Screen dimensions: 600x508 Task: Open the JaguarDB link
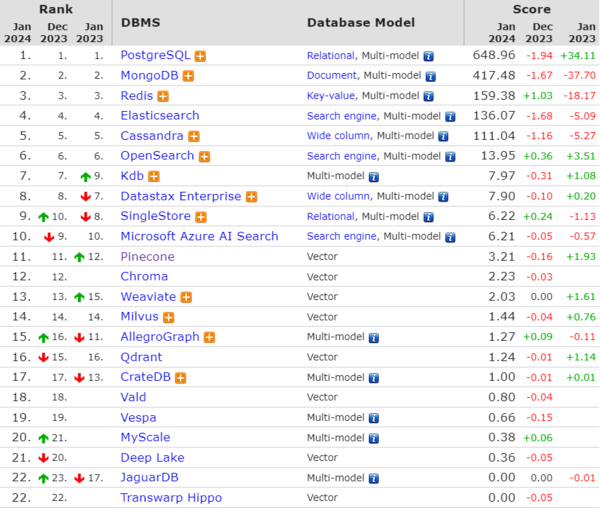(x=149, y=478)
